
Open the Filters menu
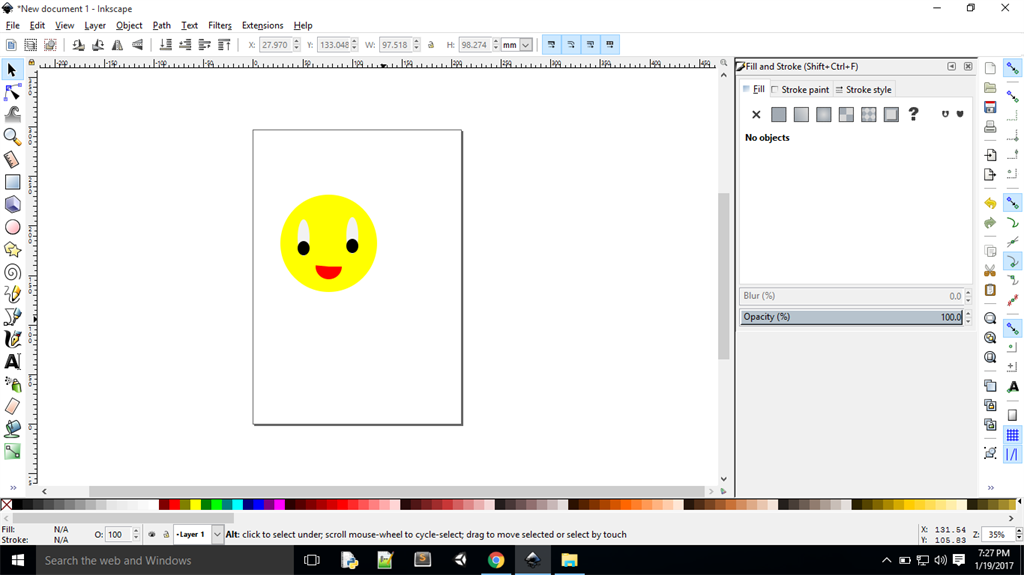coord(220,25)
